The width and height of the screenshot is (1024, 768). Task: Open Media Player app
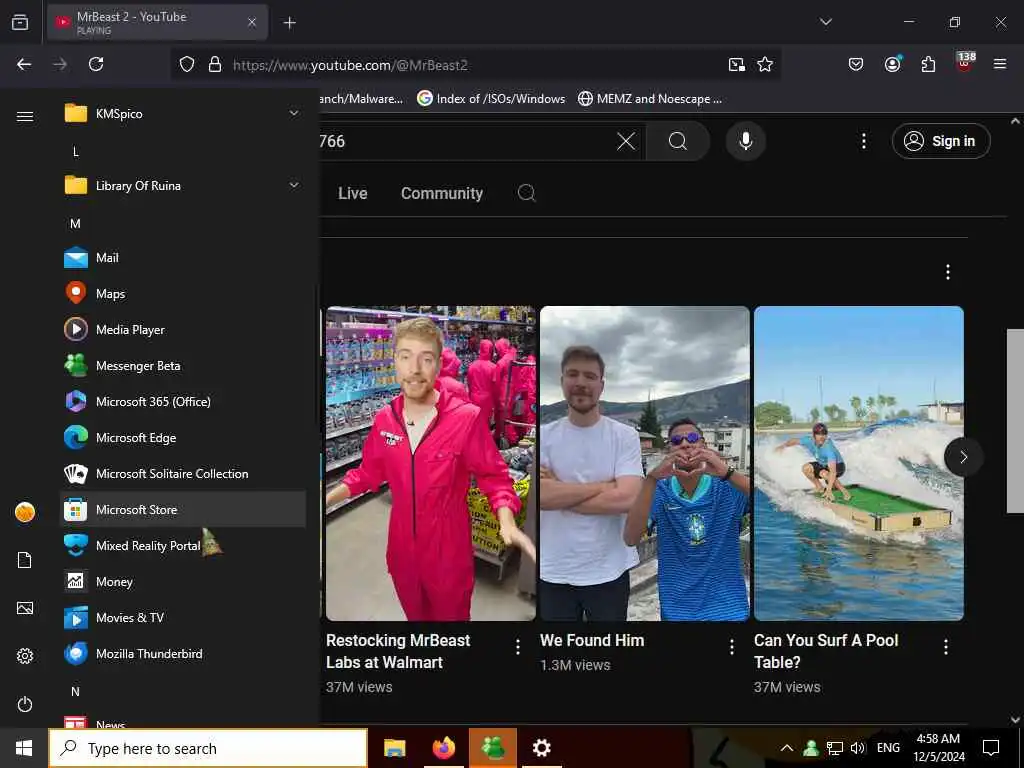coord(183,330)
